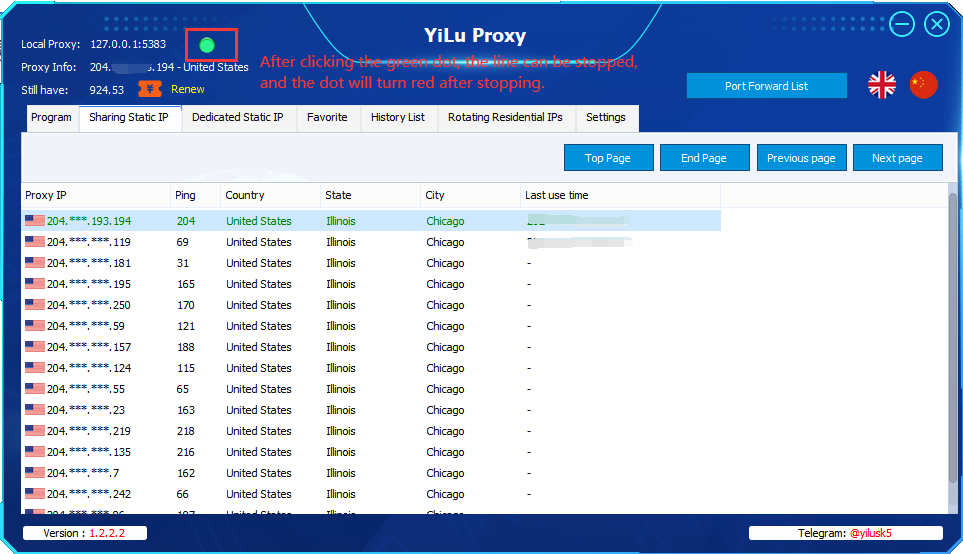Select proxy row ending in .124
The image size is (963, 554).
372,368
